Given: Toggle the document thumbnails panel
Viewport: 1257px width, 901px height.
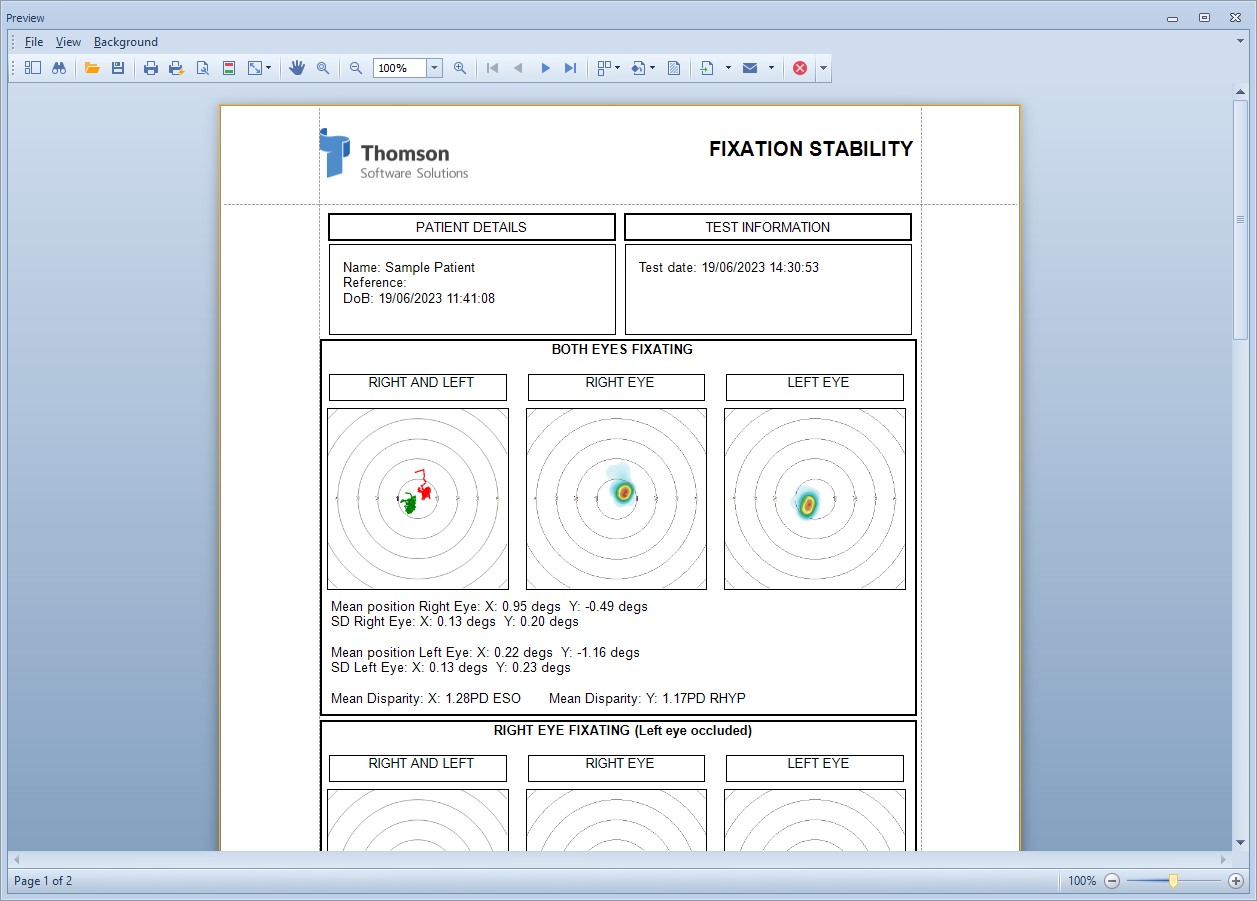Looking at the screenshot, I should tap(33, 68).
